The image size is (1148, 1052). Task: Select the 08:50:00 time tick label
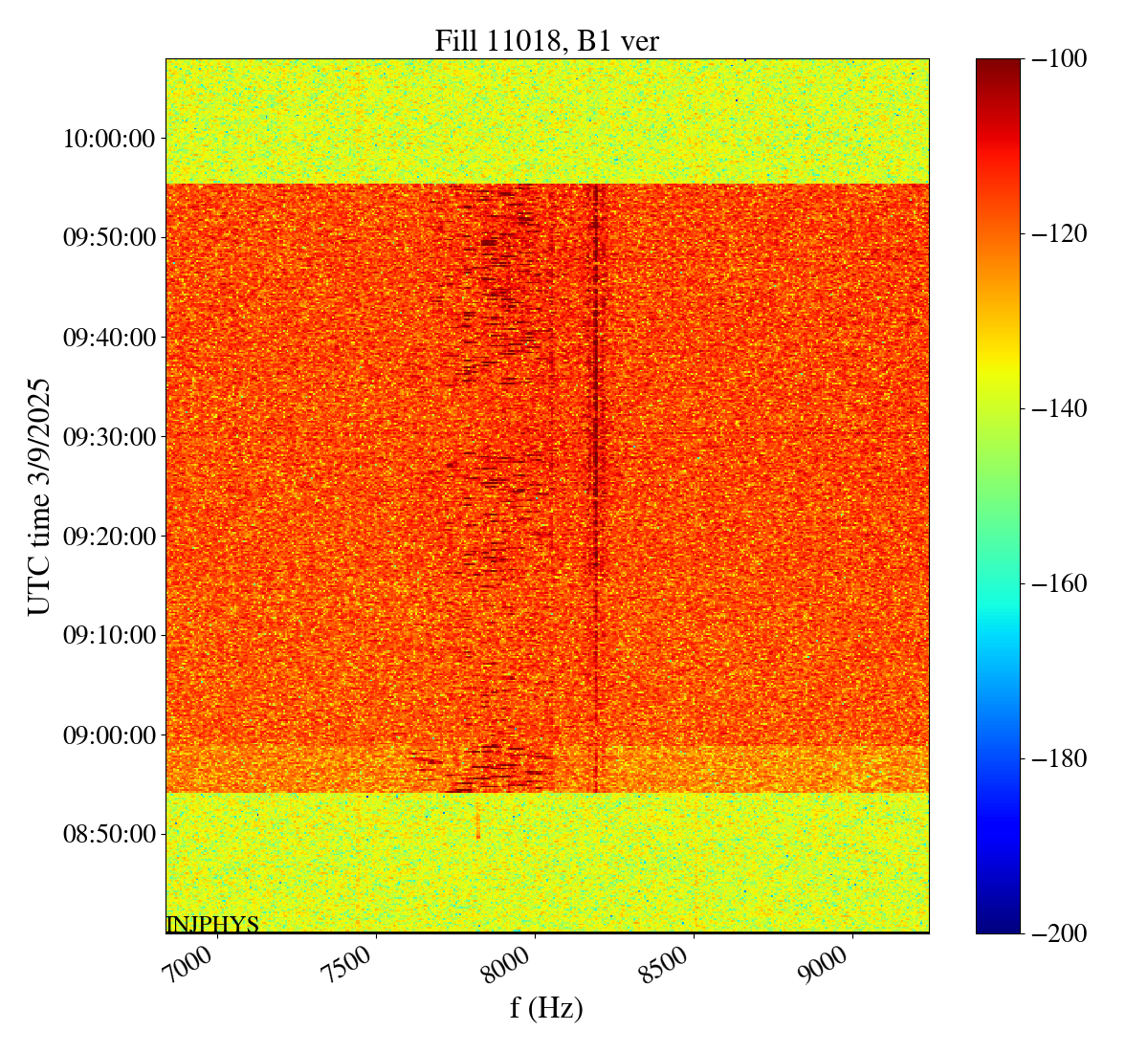109,834
